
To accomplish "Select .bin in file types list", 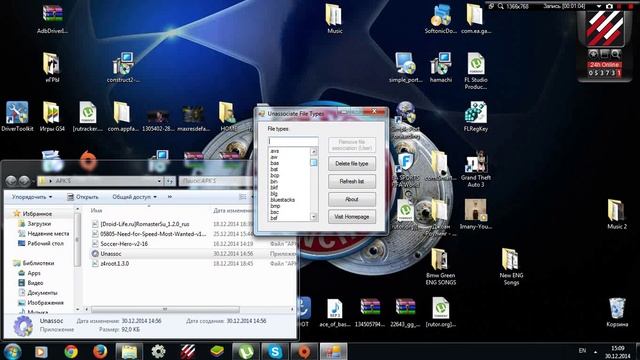I will (x=274, y=181).
